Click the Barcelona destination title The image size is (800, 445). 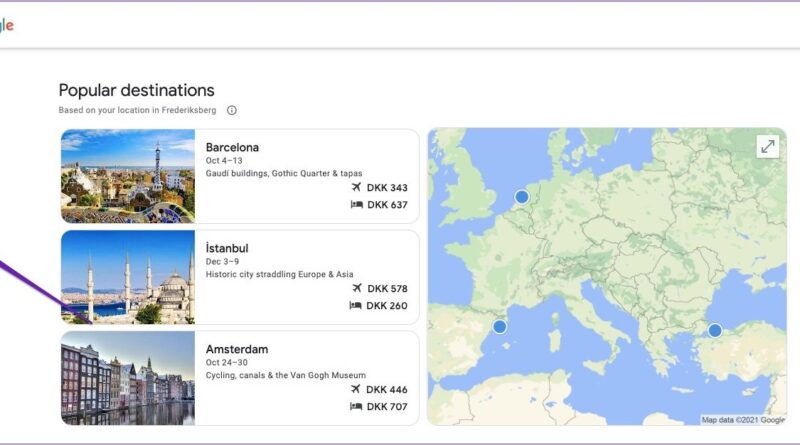(x=232, y=147)
